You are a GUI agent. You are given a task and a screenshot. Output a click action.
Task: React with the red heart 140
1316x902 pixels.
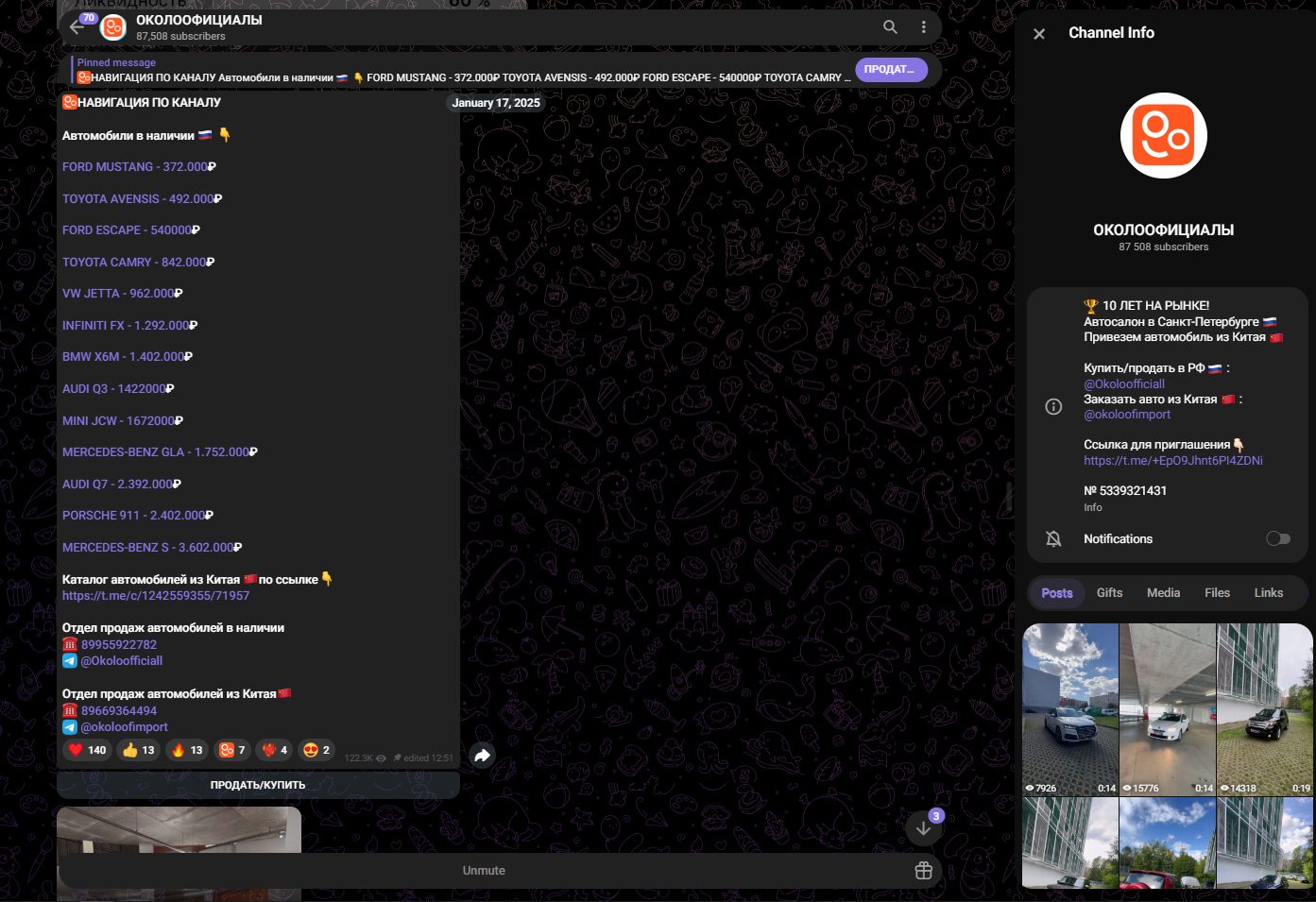tap(88, 750)
